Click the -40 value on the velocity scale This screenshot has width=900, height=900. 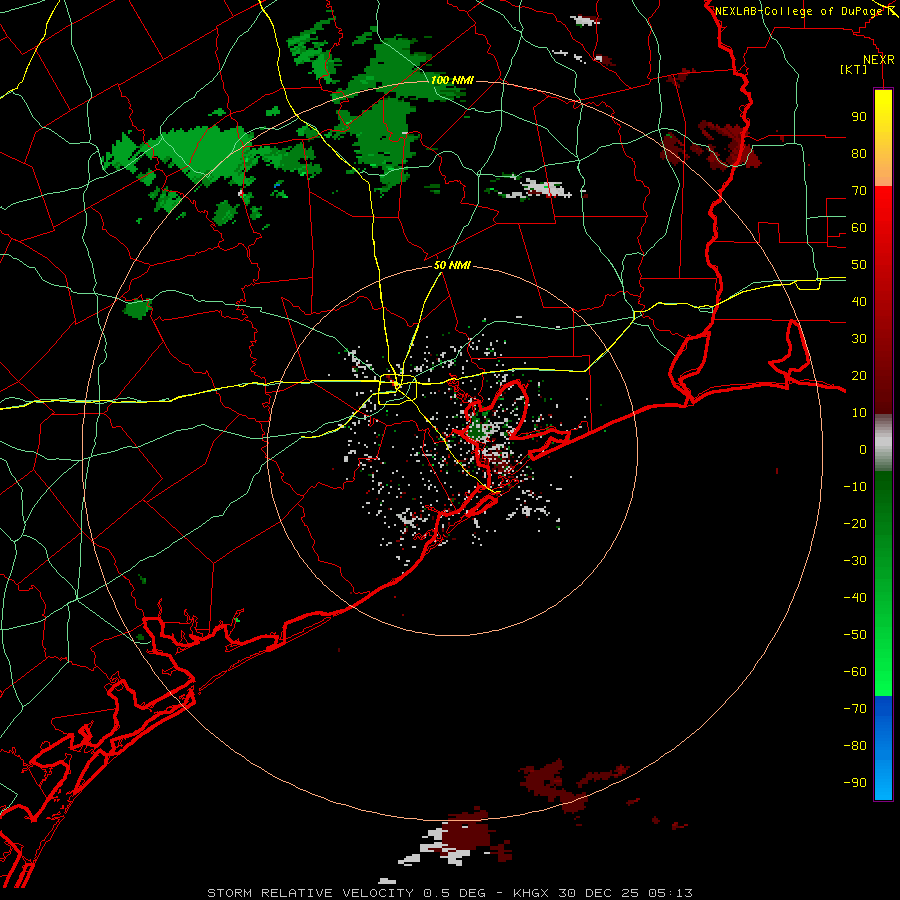point(855,598)
